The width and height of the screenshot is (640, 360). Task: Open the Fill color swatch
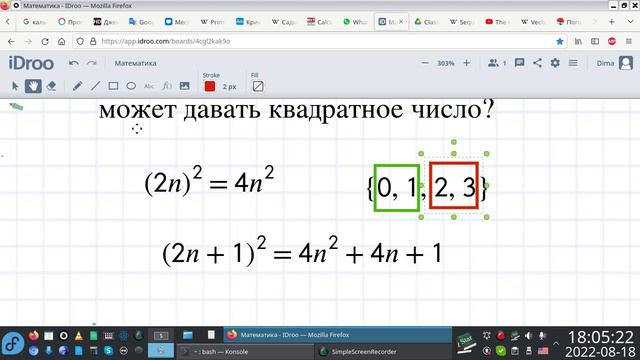pyautogui.click(x=258, y=87)
